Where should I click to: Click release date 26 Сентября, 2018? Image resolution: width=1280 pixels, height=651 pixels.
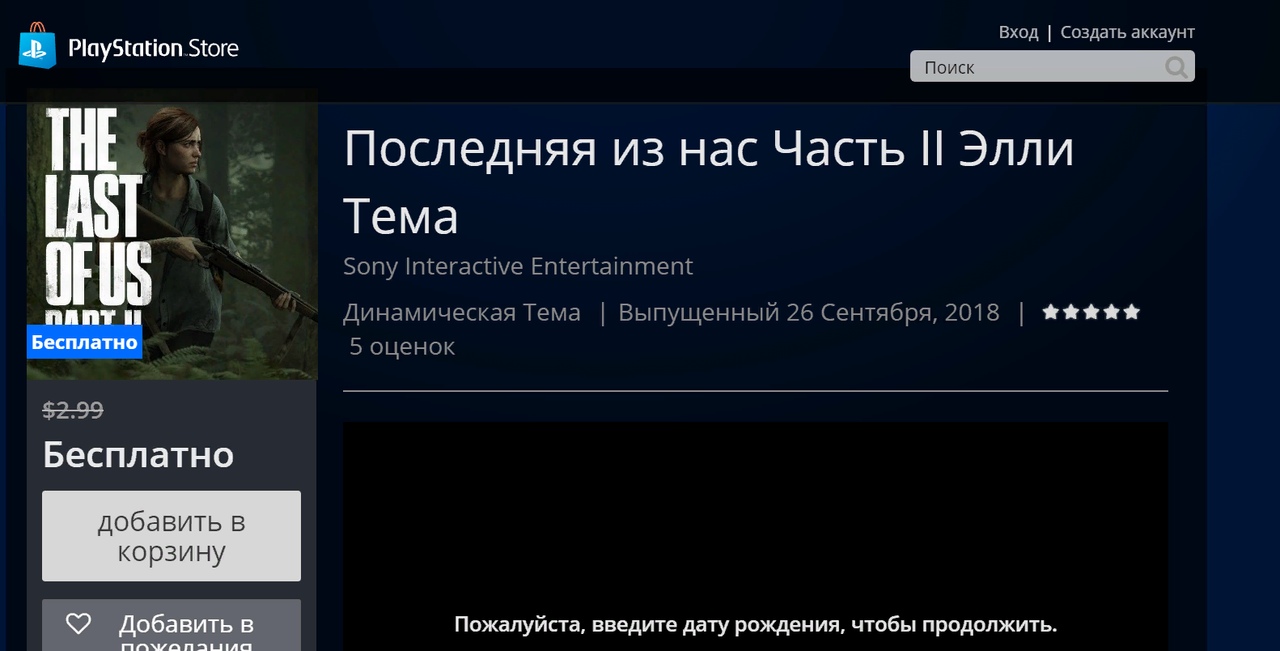[x=893, y=312]
